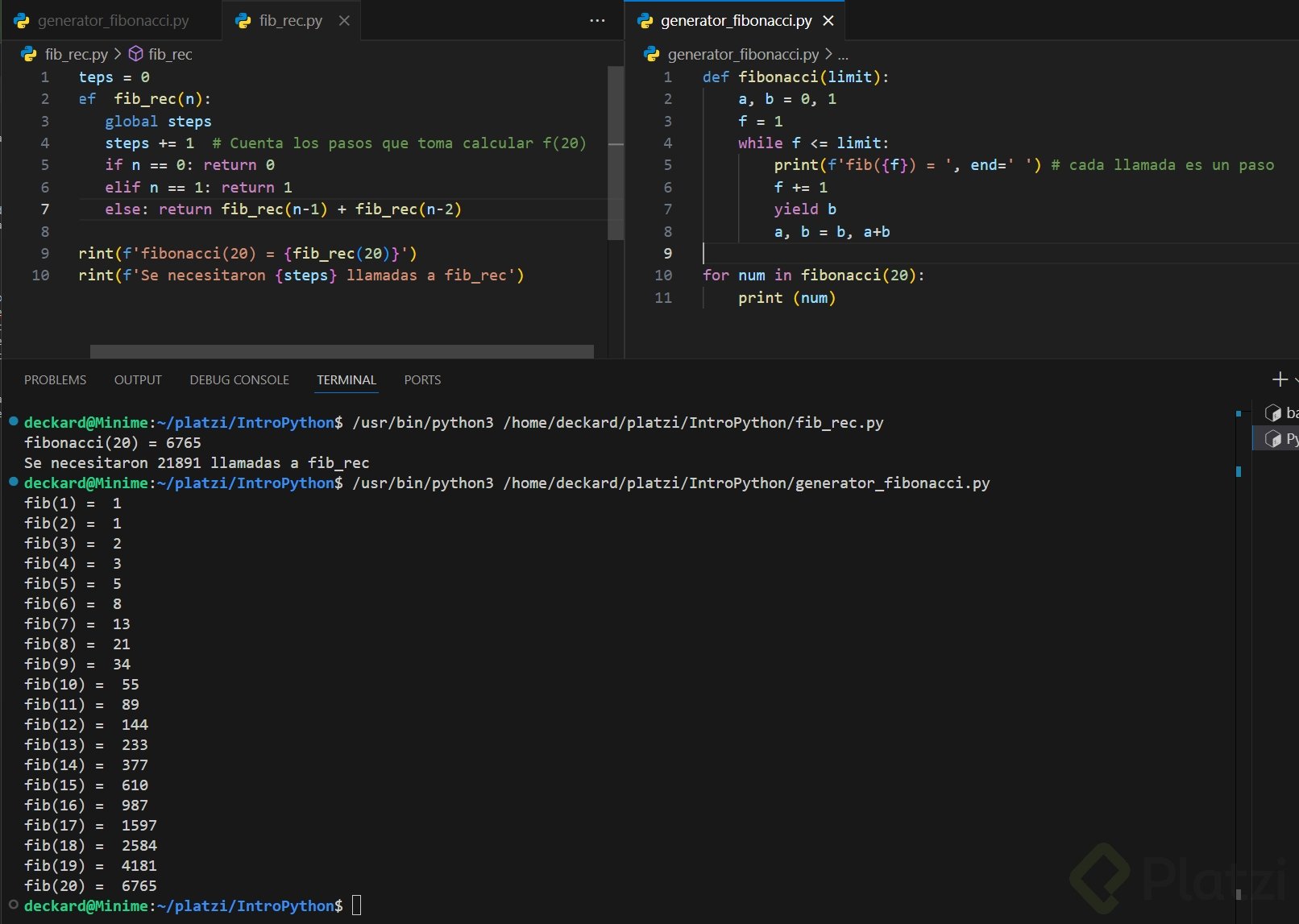Open the PROBLEMS panel tab
This screenshot has height=924, width=1299.
coord(55,380)
